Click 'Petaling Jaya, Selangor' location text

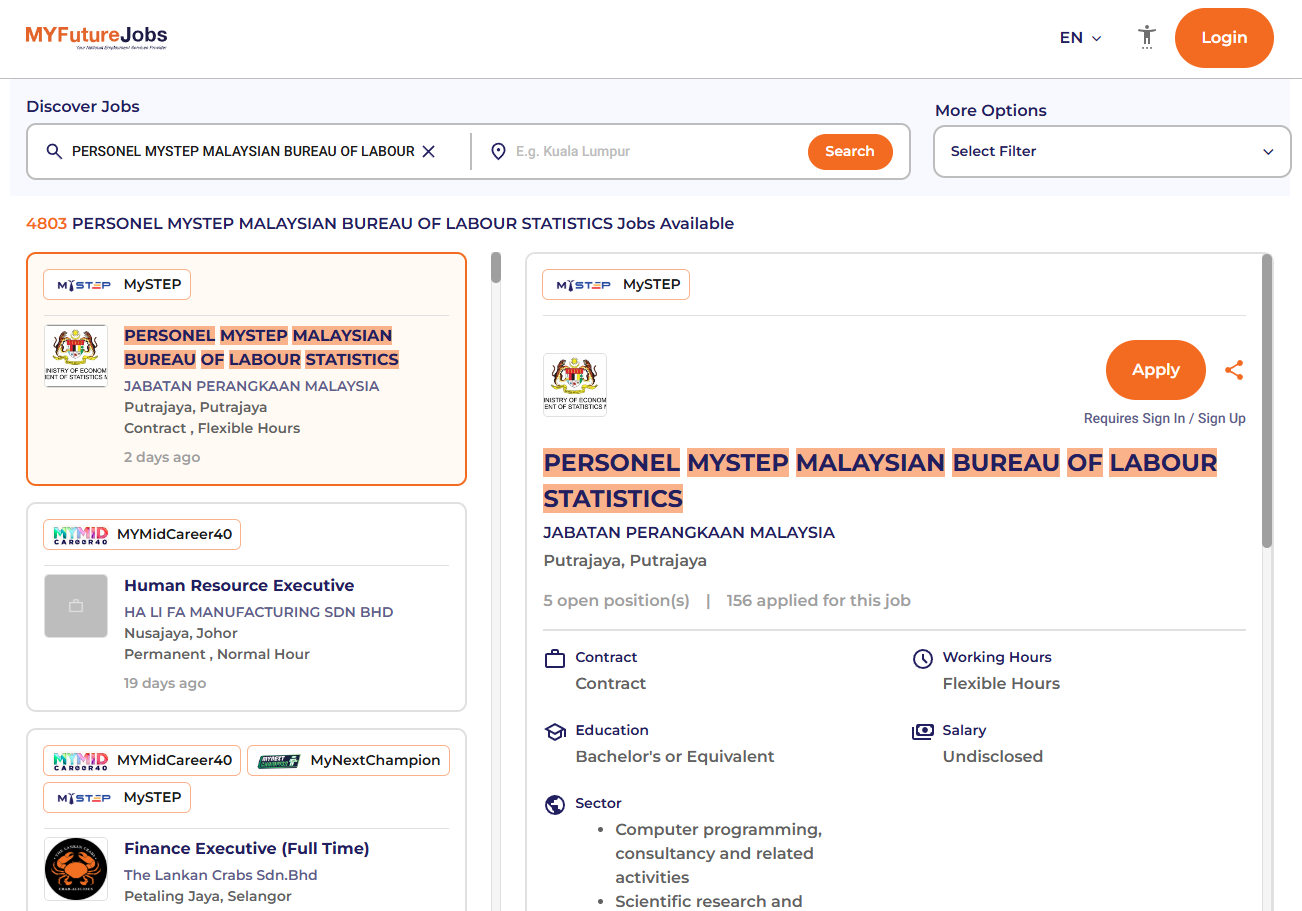tap(208, 896)
